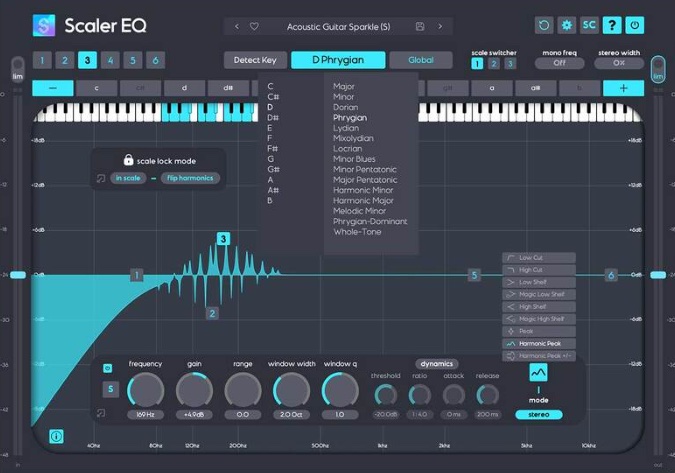Open help with the question mark icon
Image resolution: width=675 pixels, height=473 pixels.
coord(612,25)
